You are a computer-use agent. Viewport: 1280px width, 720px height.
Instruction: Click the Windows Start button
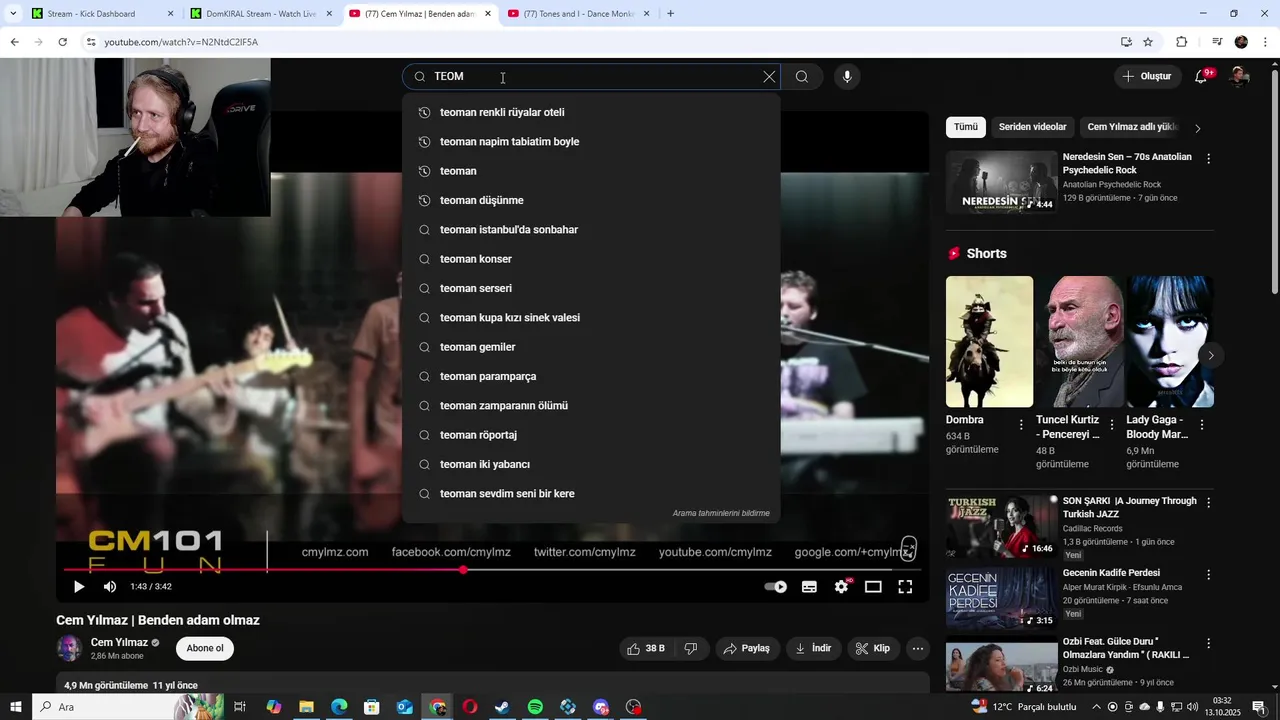pyautogui.click(x=15, y=707)
